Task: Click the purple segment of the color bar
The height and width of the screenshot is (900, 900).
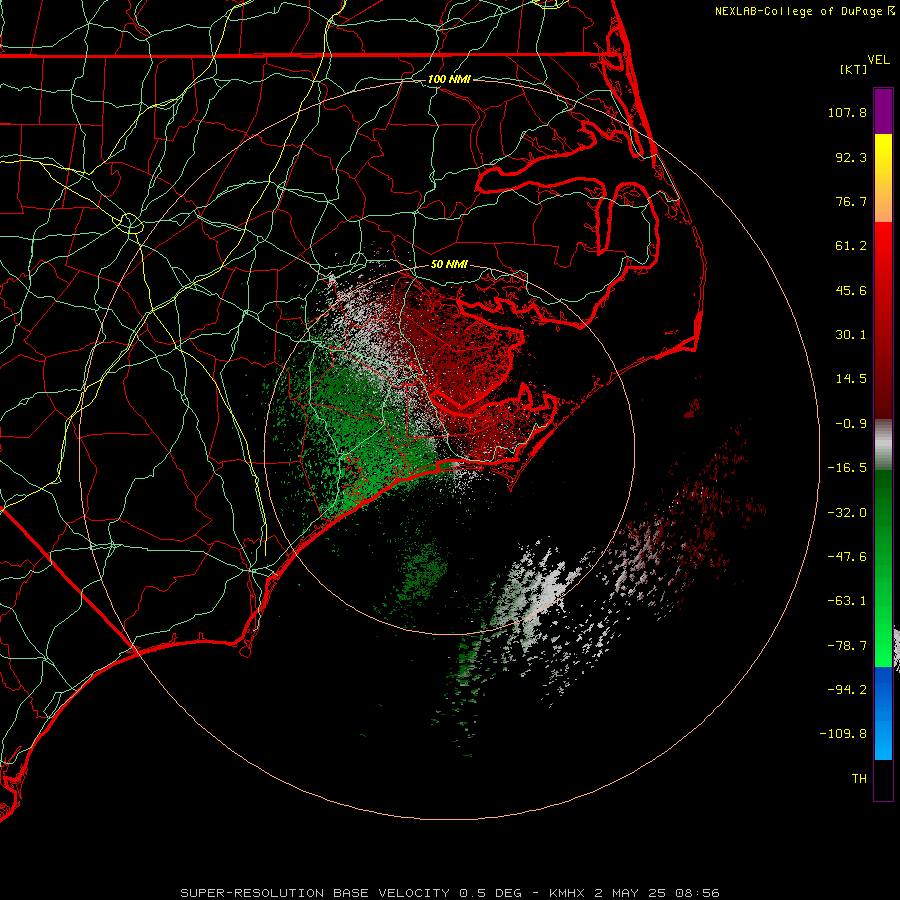Action: click(883, 111)
